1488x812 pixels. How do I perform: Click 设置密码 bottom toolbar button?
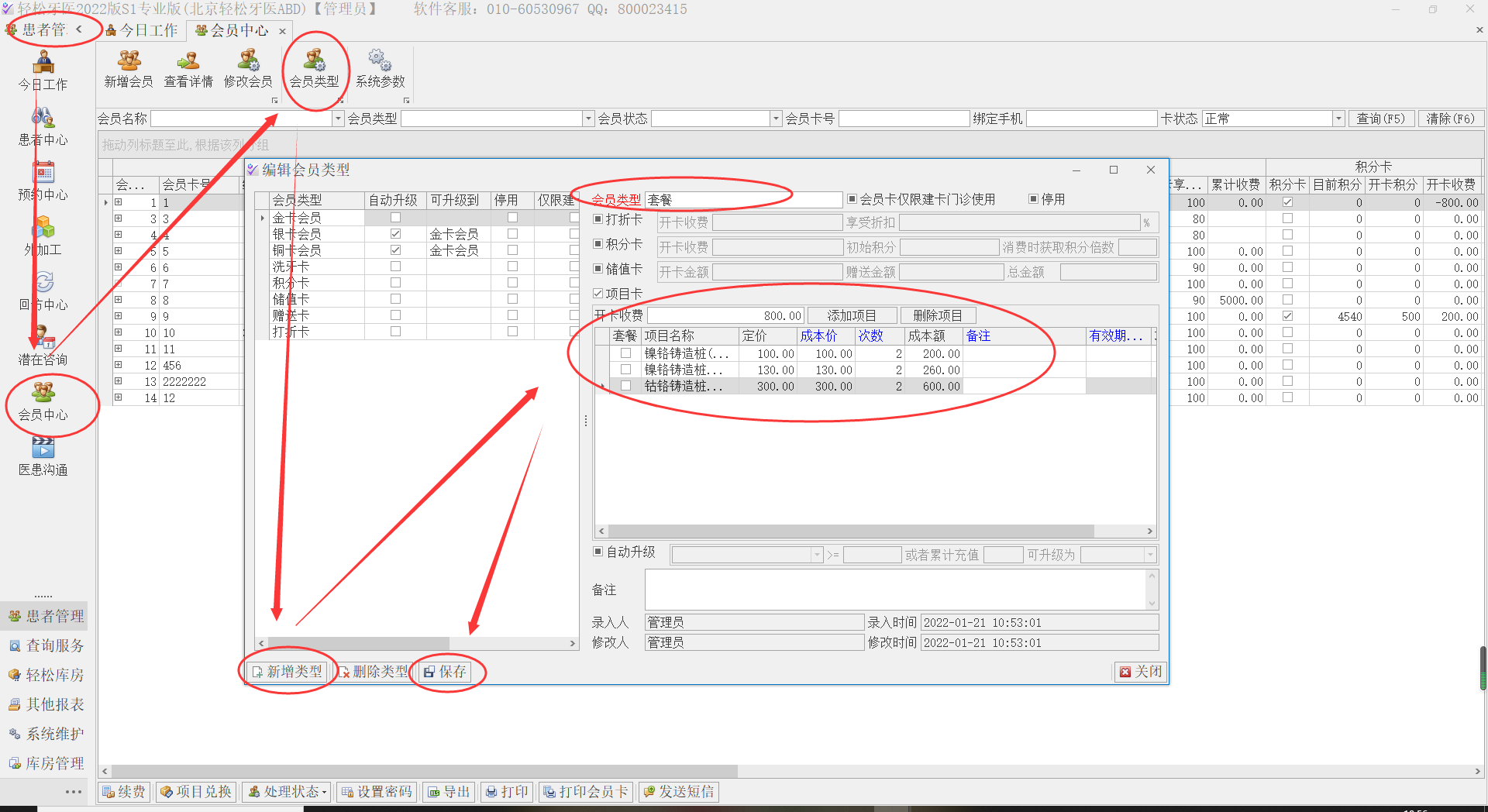tap(377, 792)
